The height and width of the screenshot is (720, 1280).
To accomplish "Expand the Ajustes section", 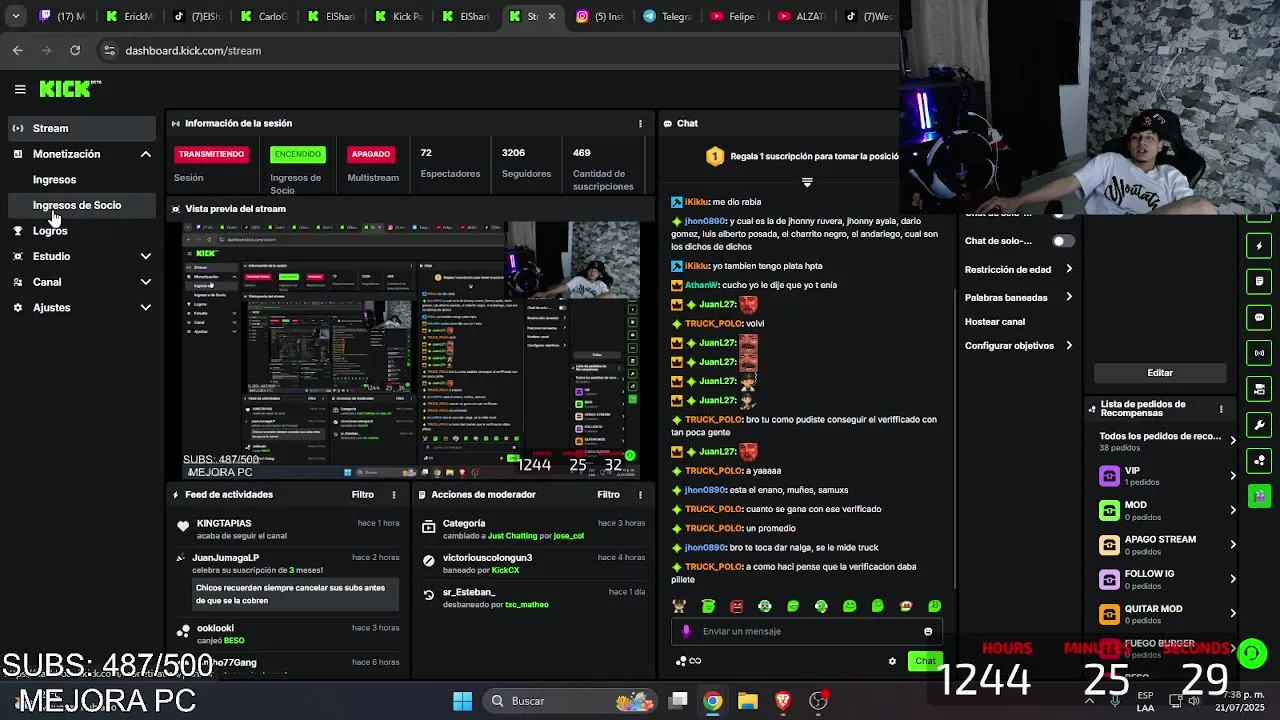I will [x=145, y=308].
